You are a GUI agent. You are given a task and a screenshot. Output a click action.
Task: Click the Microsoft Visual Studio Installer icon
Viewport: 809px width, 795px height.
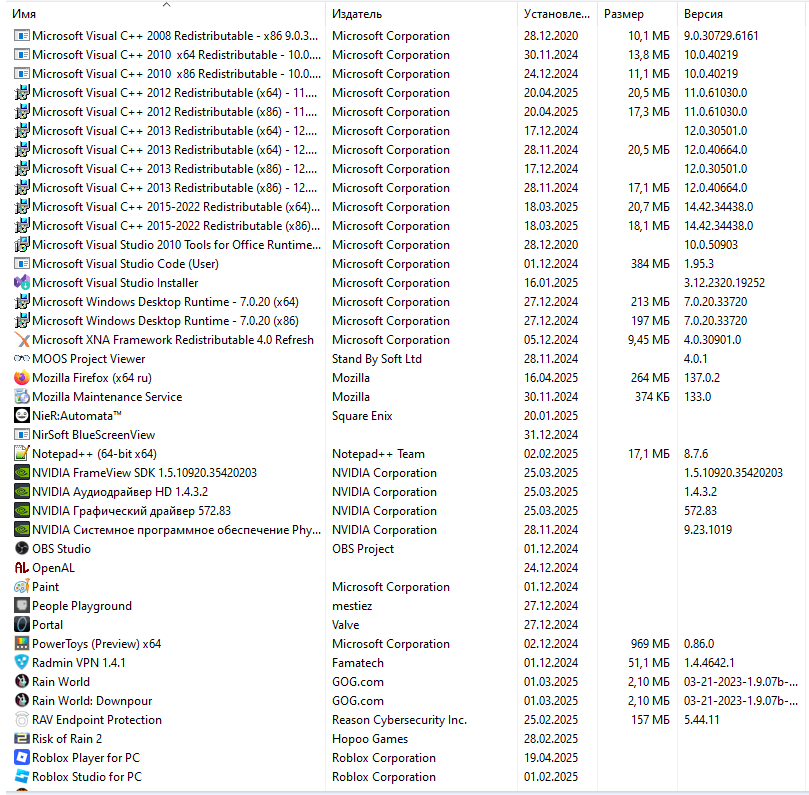click(22, 283)
